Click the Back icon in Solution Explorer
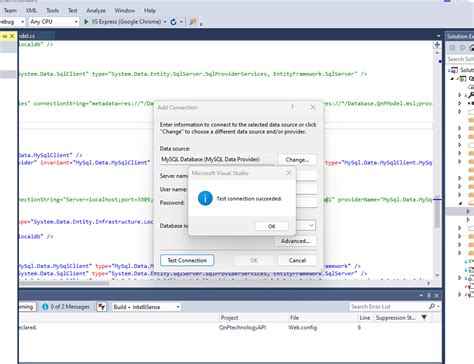Viewport: 474px width, 364px height. click(x=452, y=48)
